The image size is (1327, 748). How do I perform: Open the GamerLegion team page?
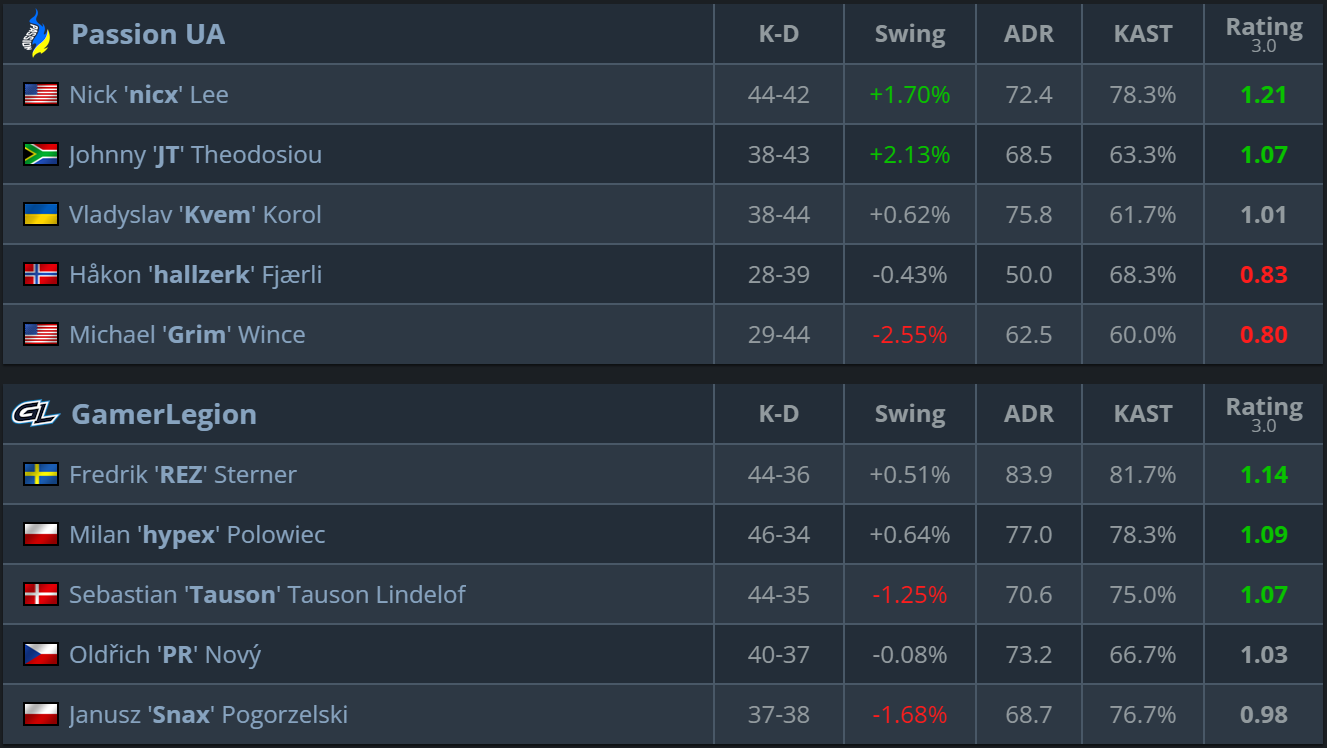(x=164, y=414)
